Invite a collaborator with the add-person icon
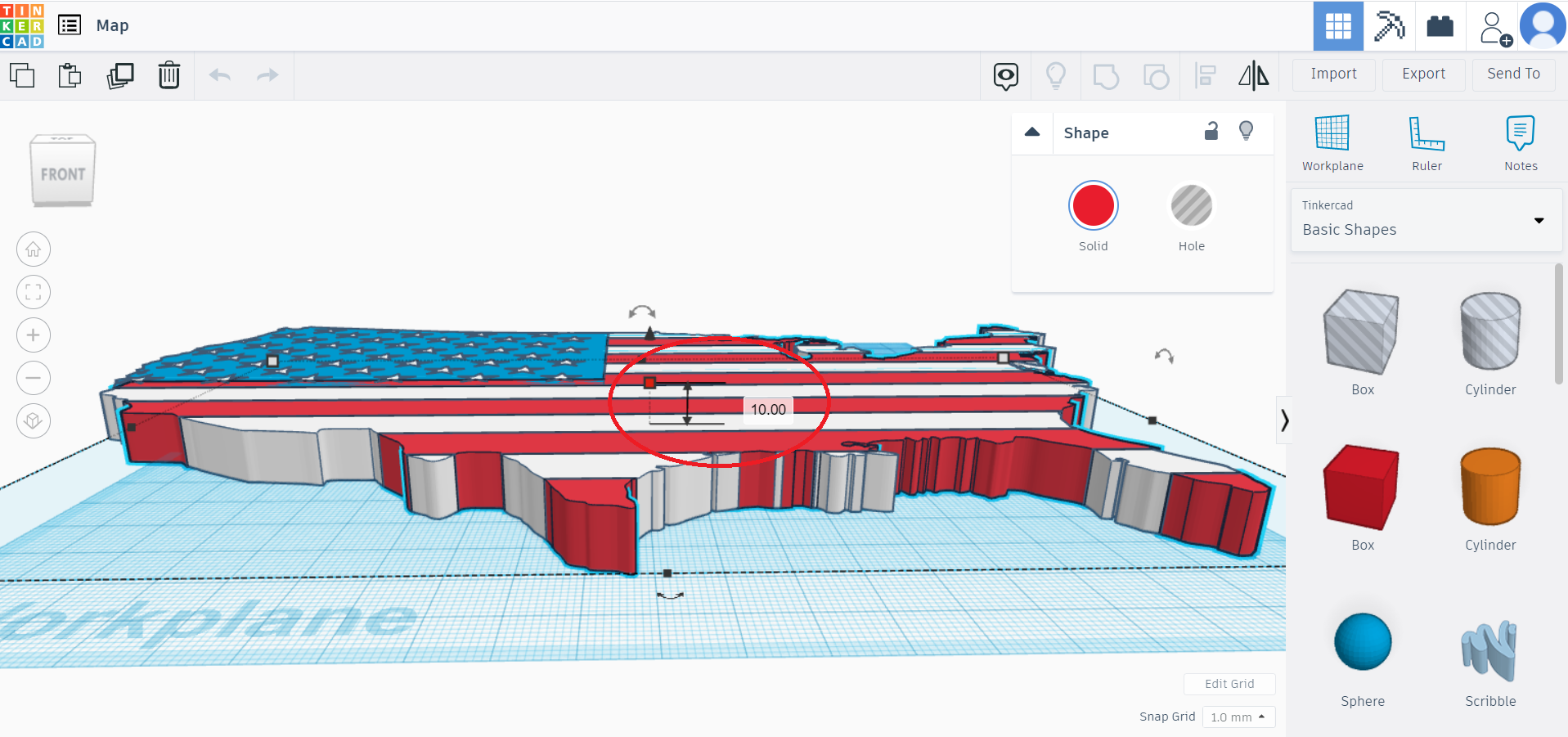 tap(1495, 28)
